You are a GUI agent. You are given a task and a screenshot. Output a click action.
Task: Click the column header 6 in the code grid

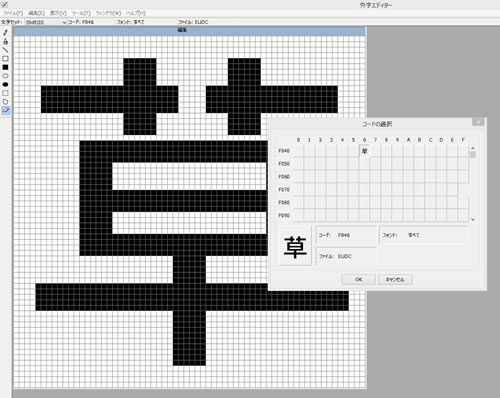364,140
